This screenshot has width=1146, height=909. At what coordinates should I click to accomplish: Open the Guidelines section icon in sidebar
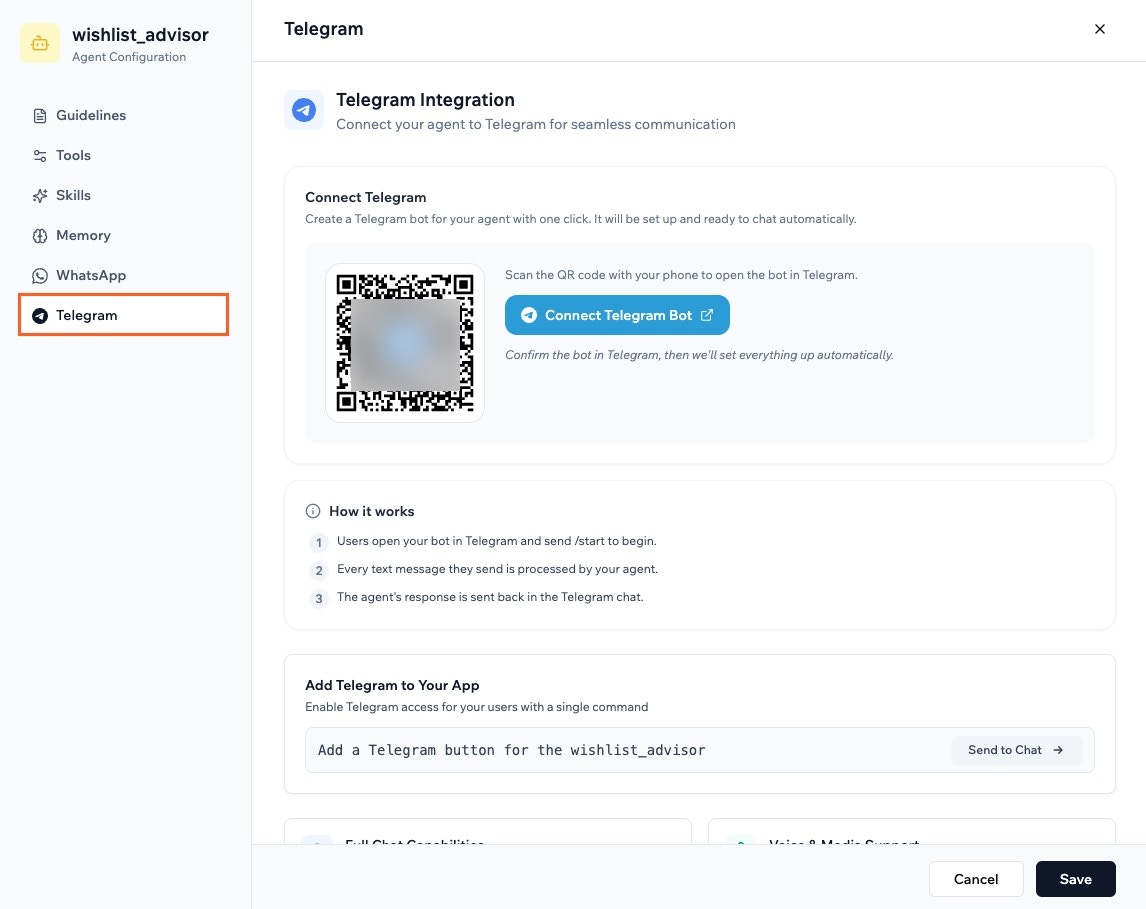click(38, 115)
